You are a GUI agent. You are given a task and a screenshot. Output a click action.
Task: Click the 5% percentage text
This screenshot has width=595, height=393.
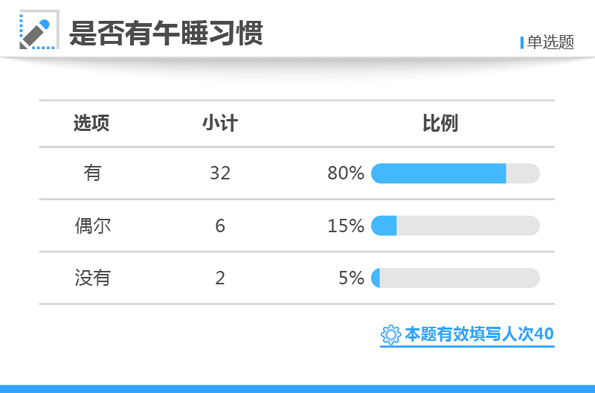pos(351,278)
